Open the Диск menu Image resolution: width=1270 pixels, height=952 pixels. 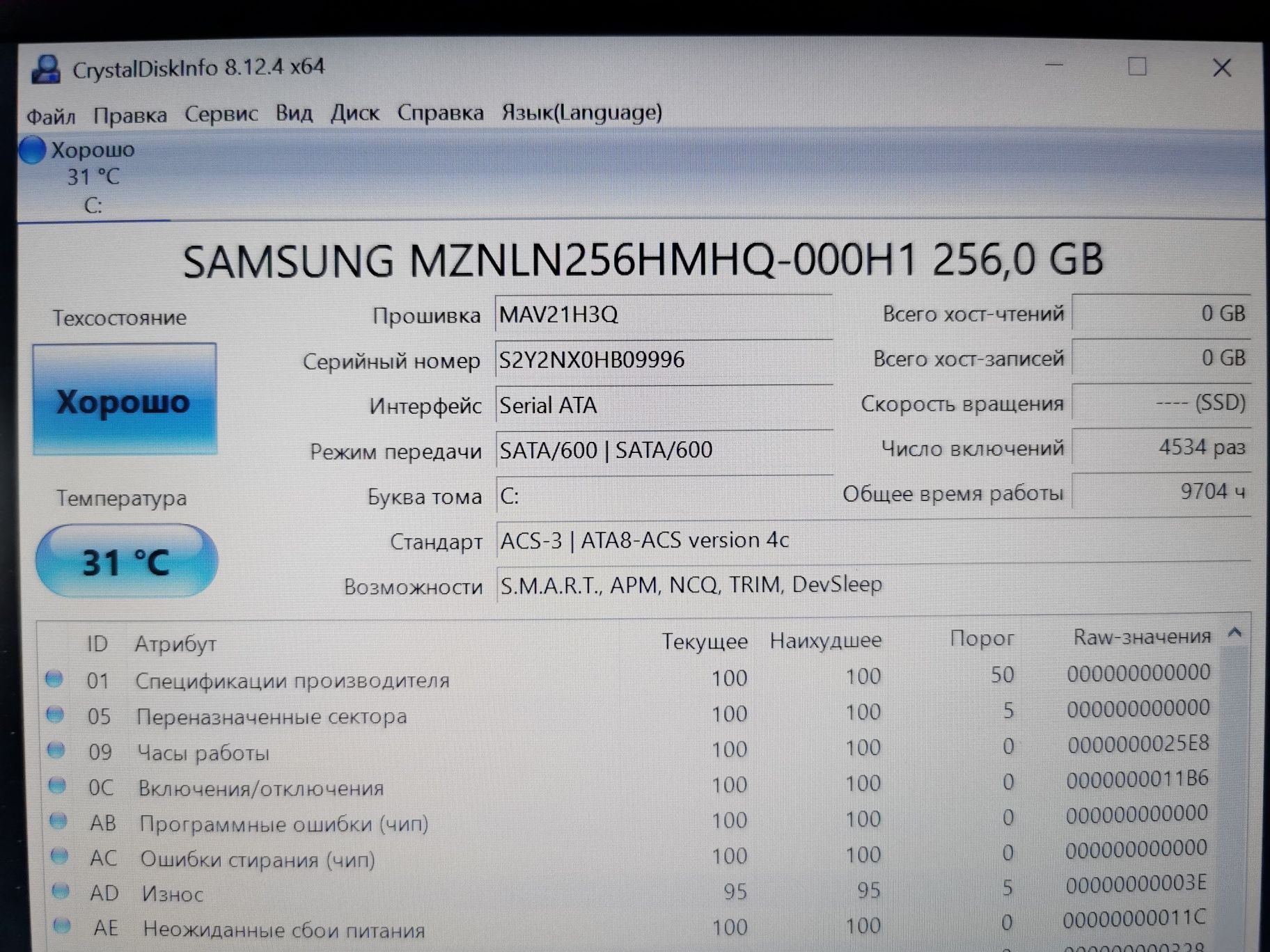(x=355, y=113)
